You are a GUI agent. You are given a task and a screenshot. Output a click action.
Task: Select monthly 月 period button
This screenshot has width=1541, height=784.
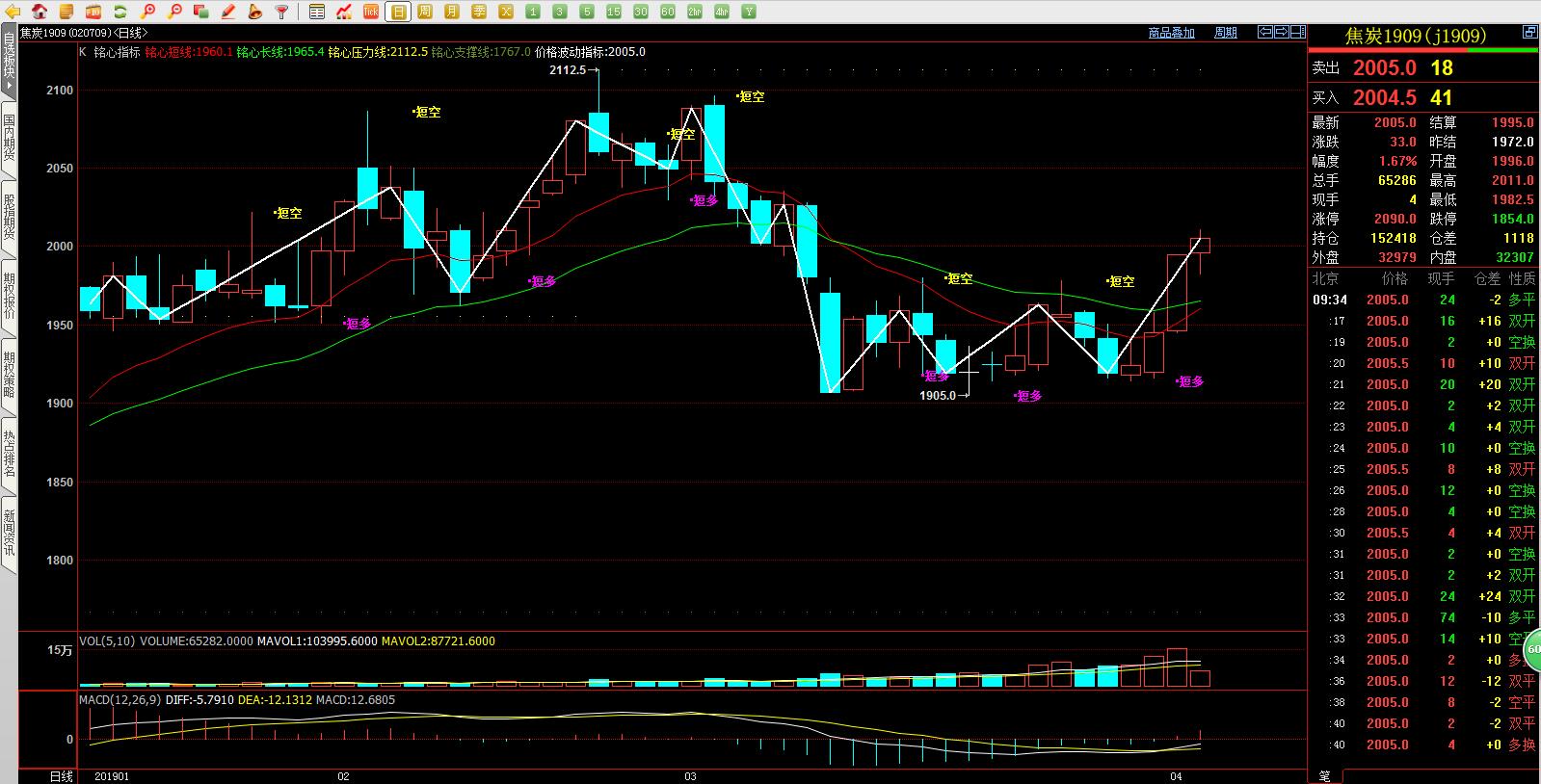pyautogui.click(x=452, y=12)
